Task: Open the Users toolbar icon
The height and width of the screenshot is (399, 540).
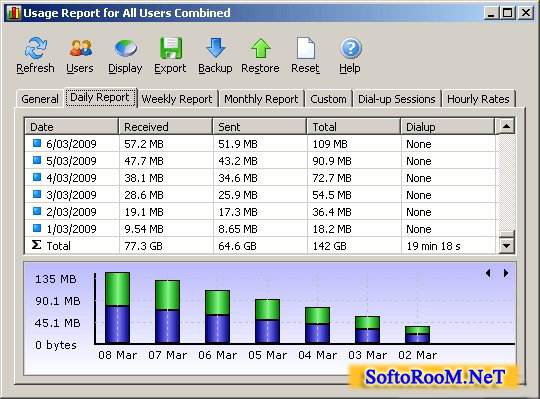Action: pyautogui.click(x=80, y=48)
